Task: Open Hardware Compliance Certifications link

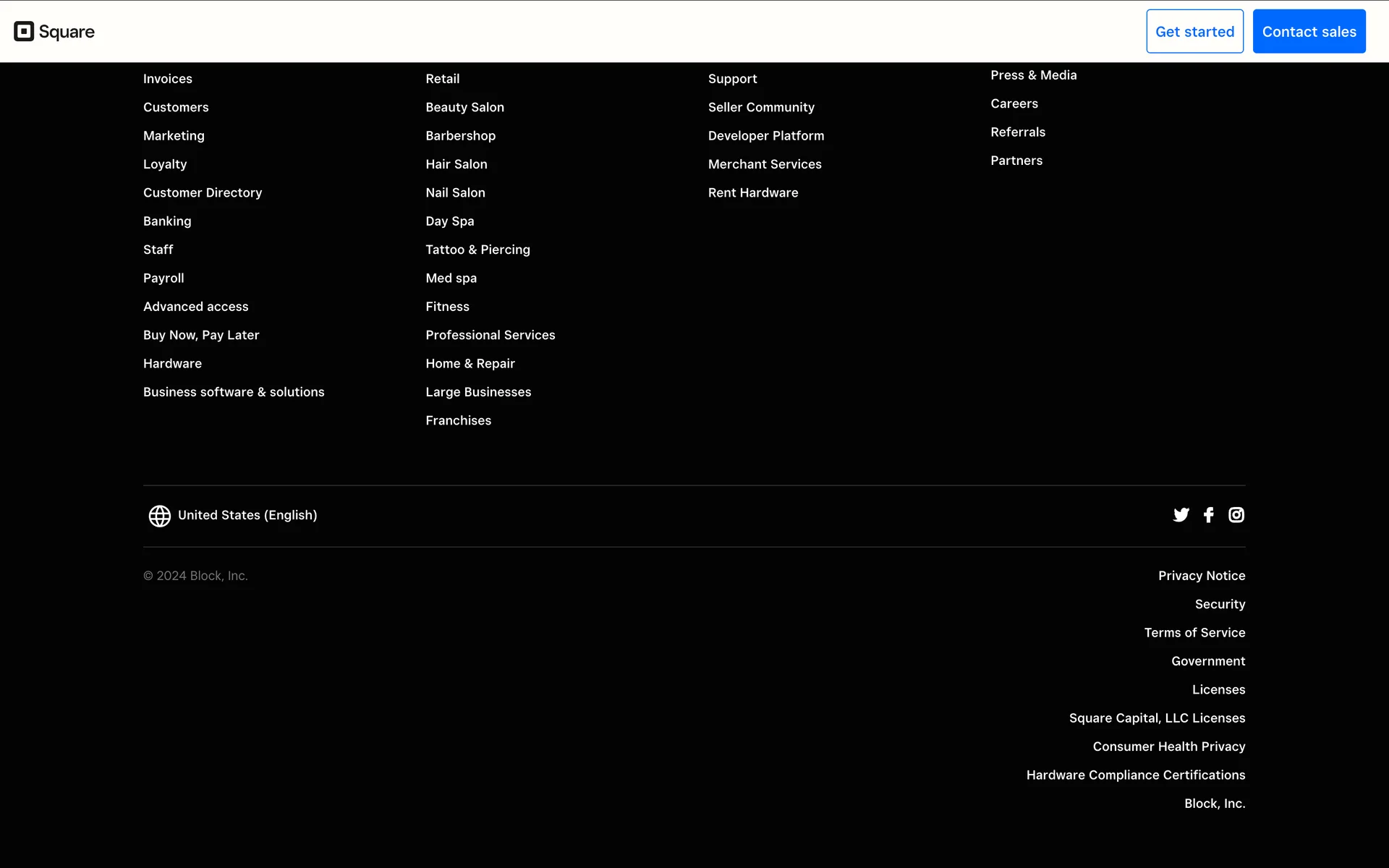Action: (x=1135, y=775)
